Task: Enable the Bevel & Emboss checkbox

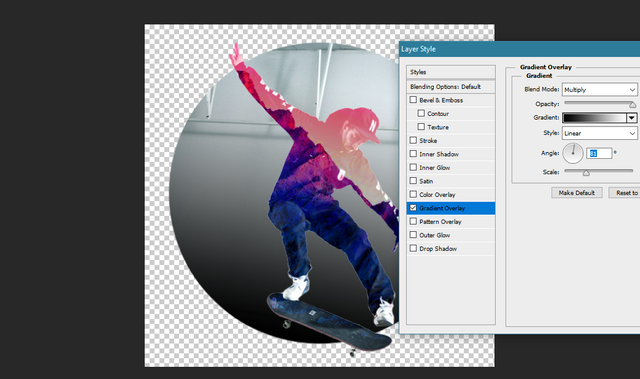Action: pyautogui.click(x=413, y=100)
